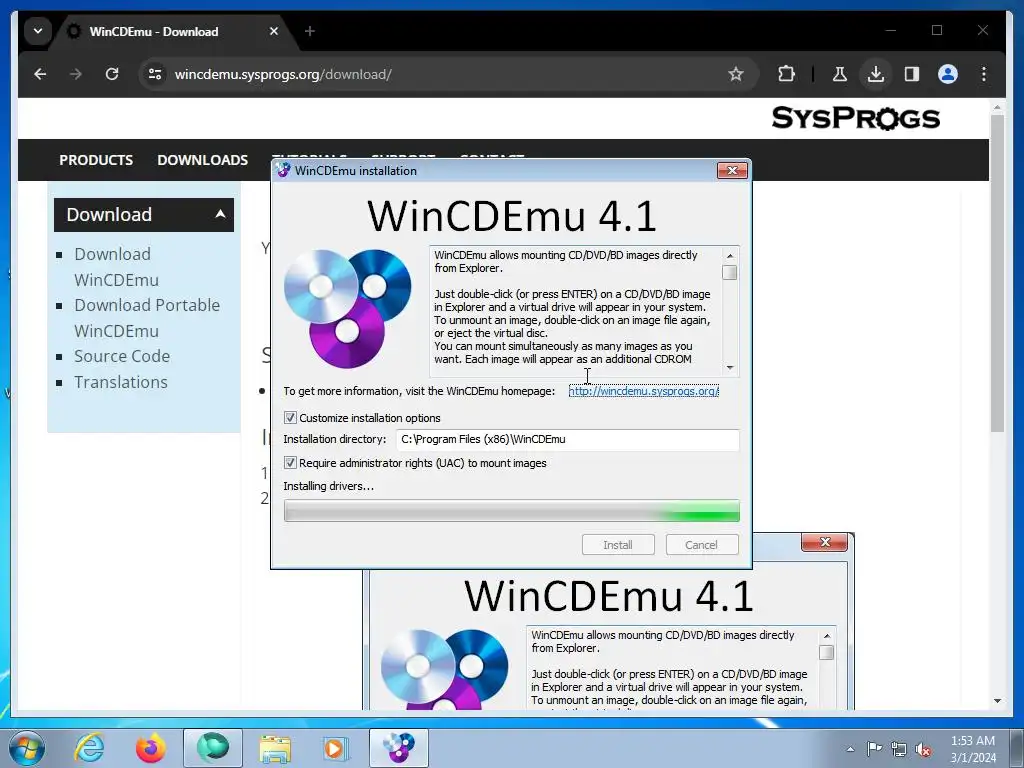Click the Installation directory field
The width and height of the screenshot is (1024, 768).
[568, 440]
